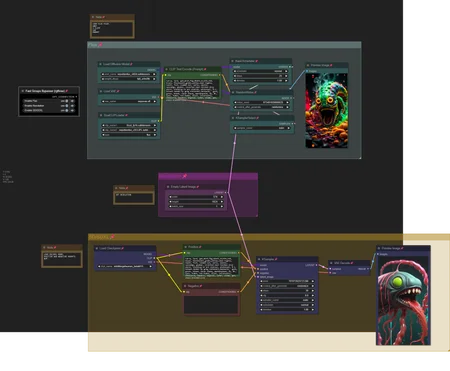Click the pin icon on RandomNoise node
450x371 pixels.
coord(255,92)
